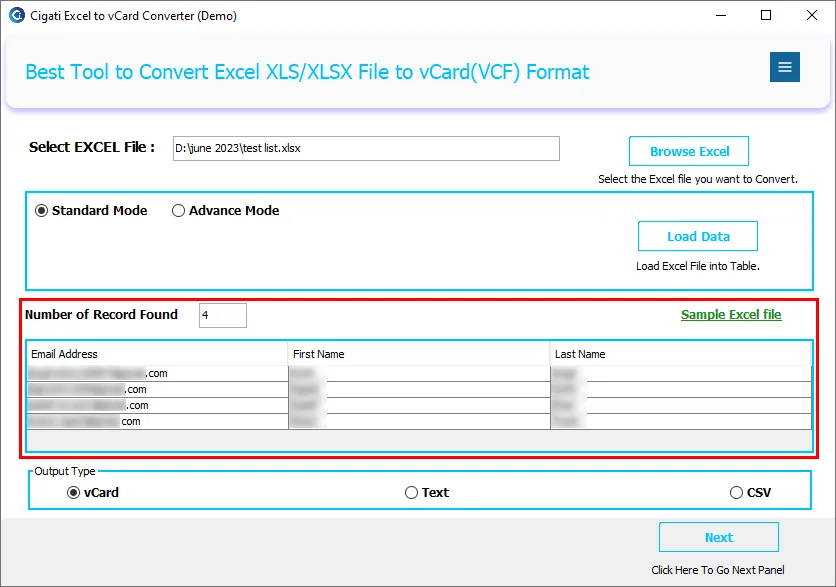The image size is (836, 587).
Task: Click the Number of Record Found field
Action: (x=223, y=315)
